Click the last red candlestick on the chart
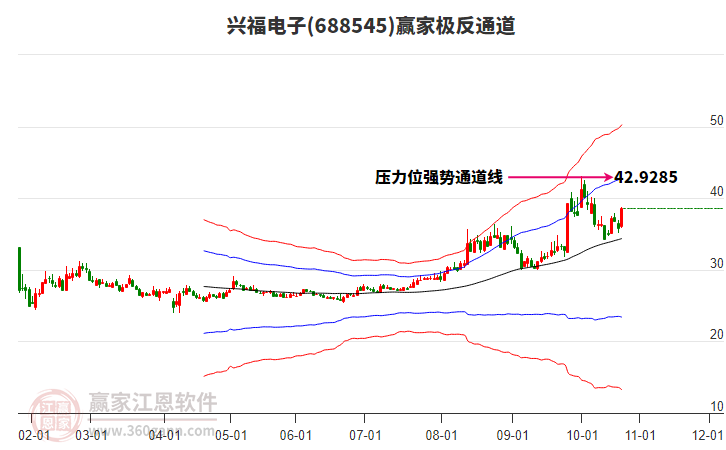The width and height of the screenshot is (726, 450). (x=621, y=217)
